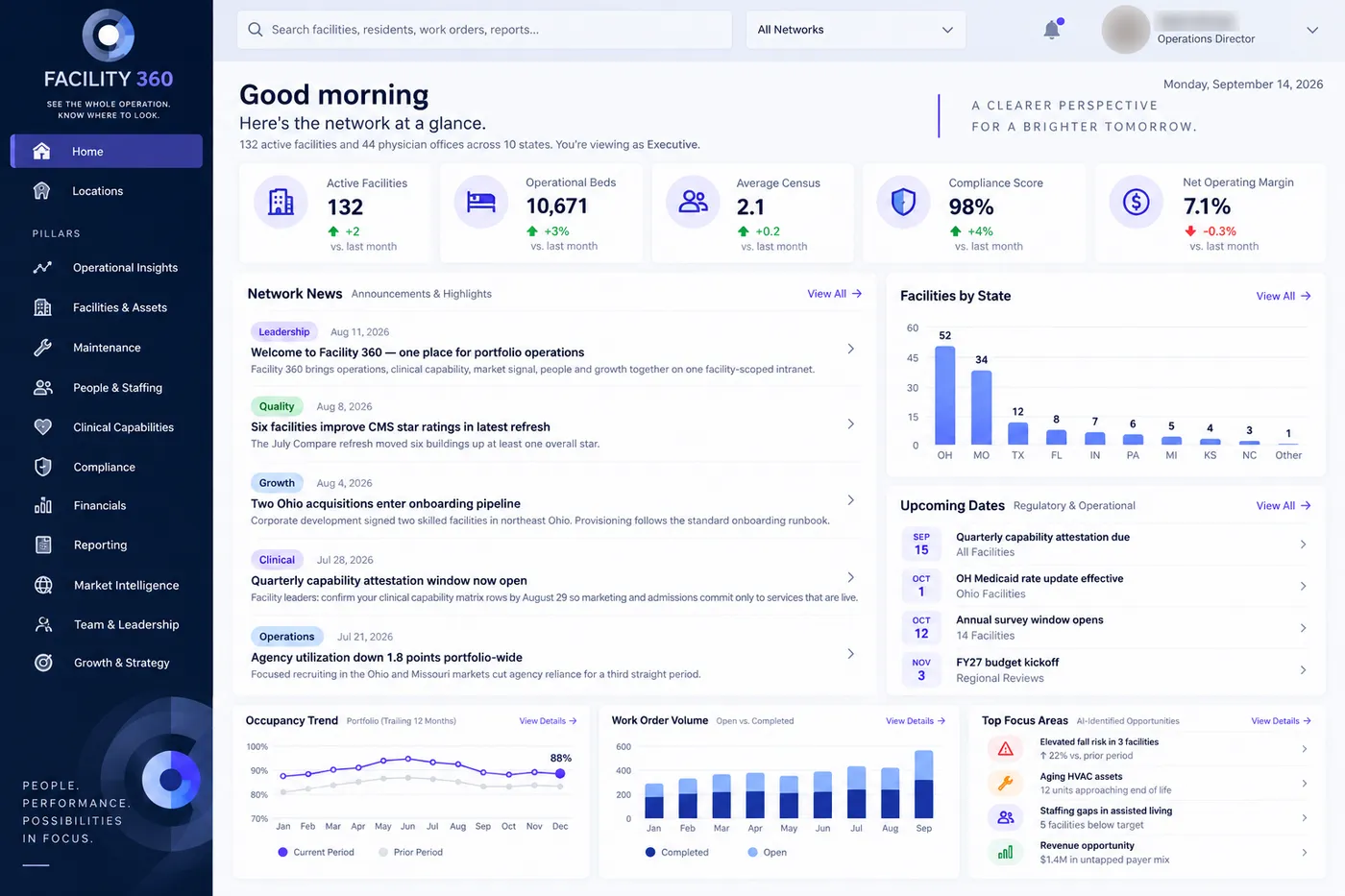Screen dimensions: 1345x896
Task: Click the search magnifier icon
Action: 255,30
